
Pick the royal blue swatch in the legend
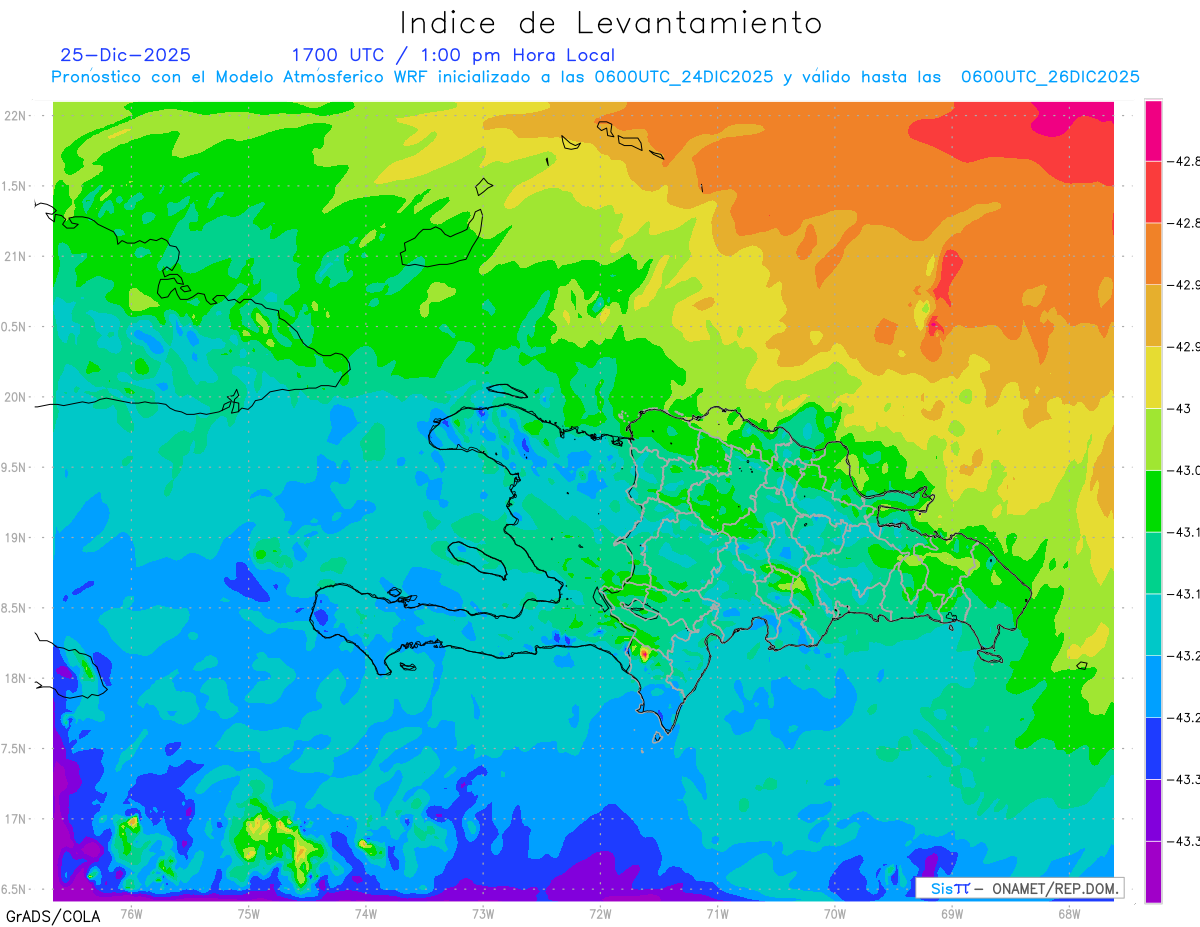coord(1154,749)
